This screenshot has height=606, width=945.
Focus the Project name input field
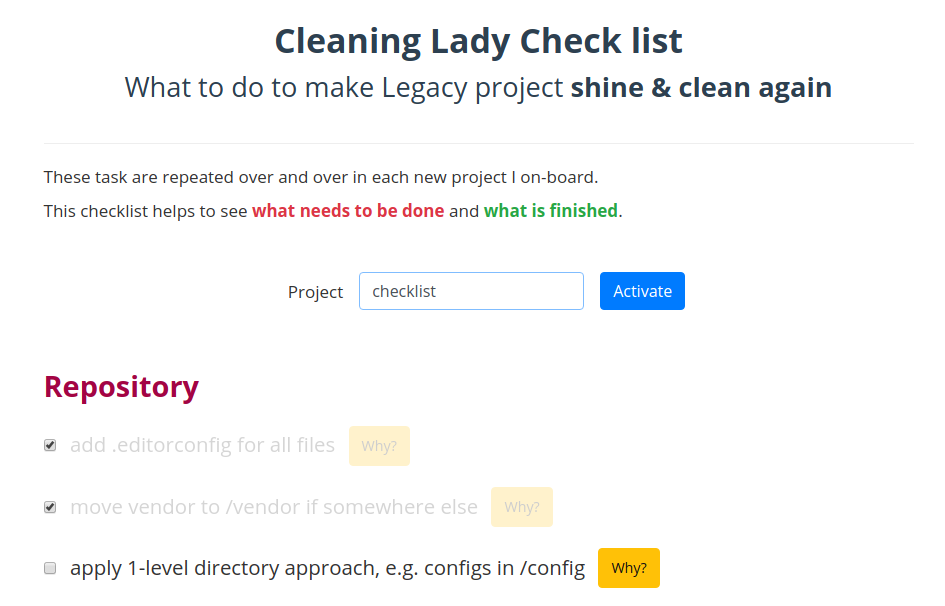tap(471, 291)
